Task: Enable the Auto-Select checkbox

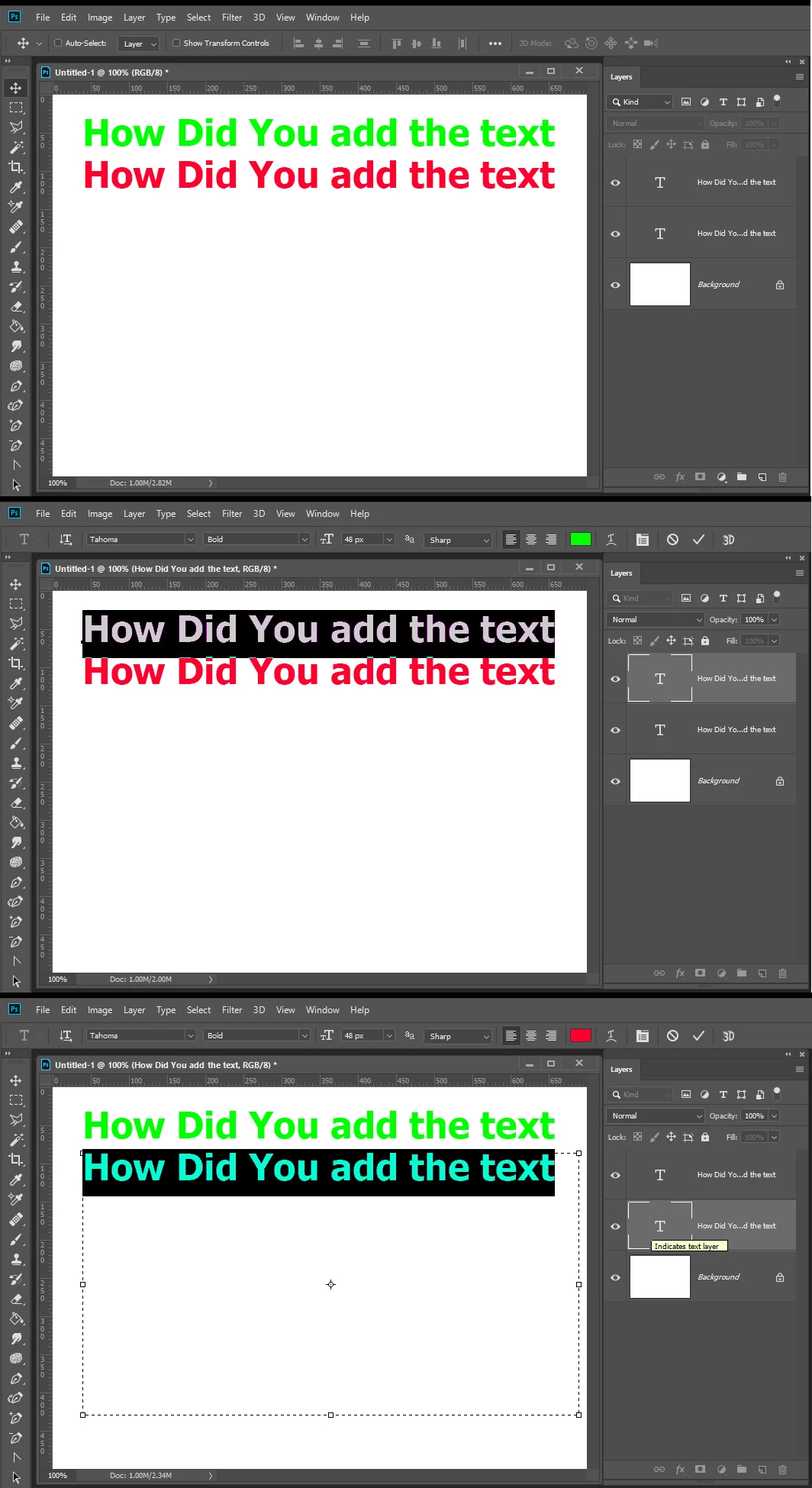Action: [58, 43]
